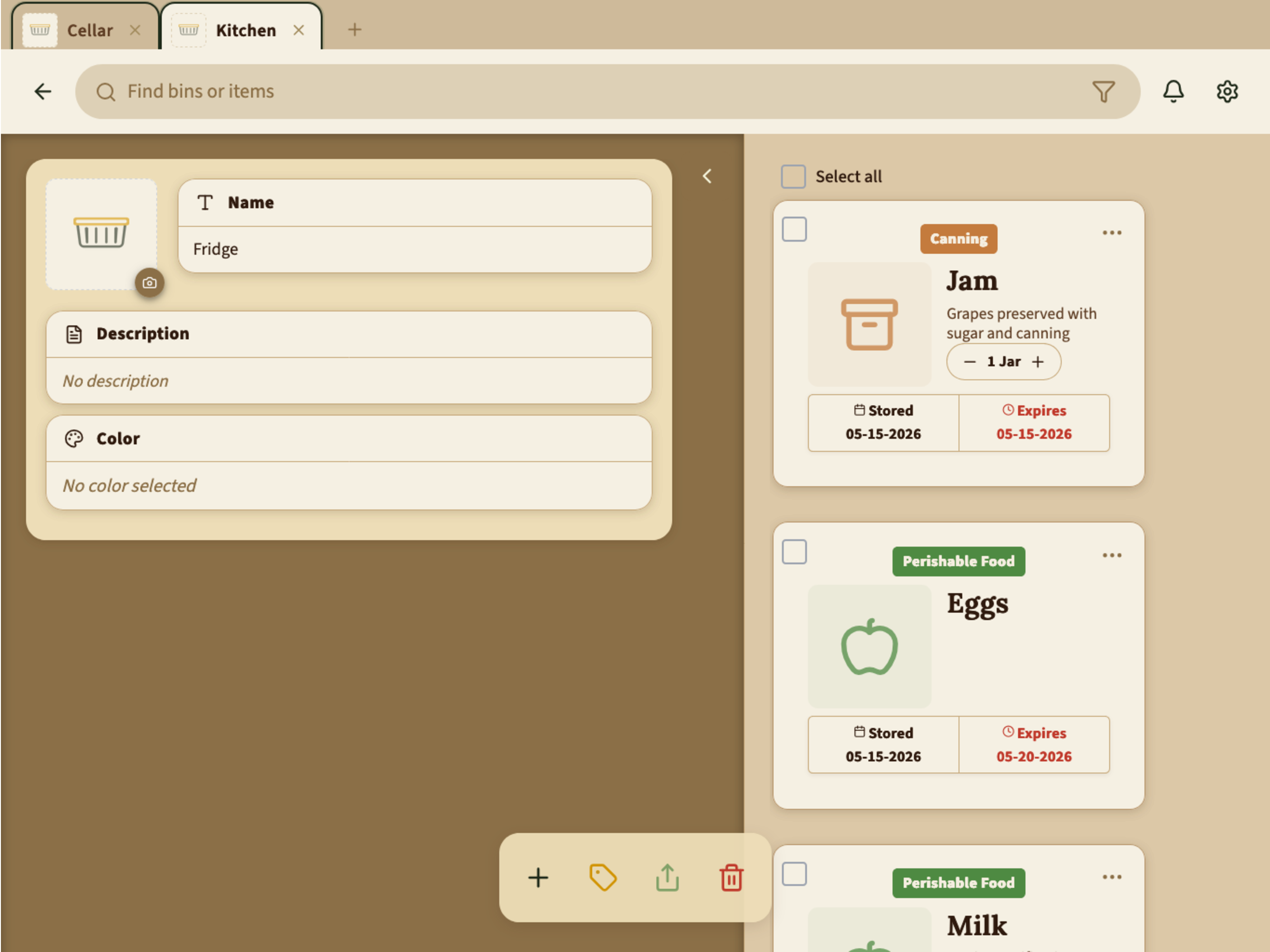This screenshot has width=1270, height=952.
Task: Click the camera icon to change bin photo
Action: [x=149, y=283]
